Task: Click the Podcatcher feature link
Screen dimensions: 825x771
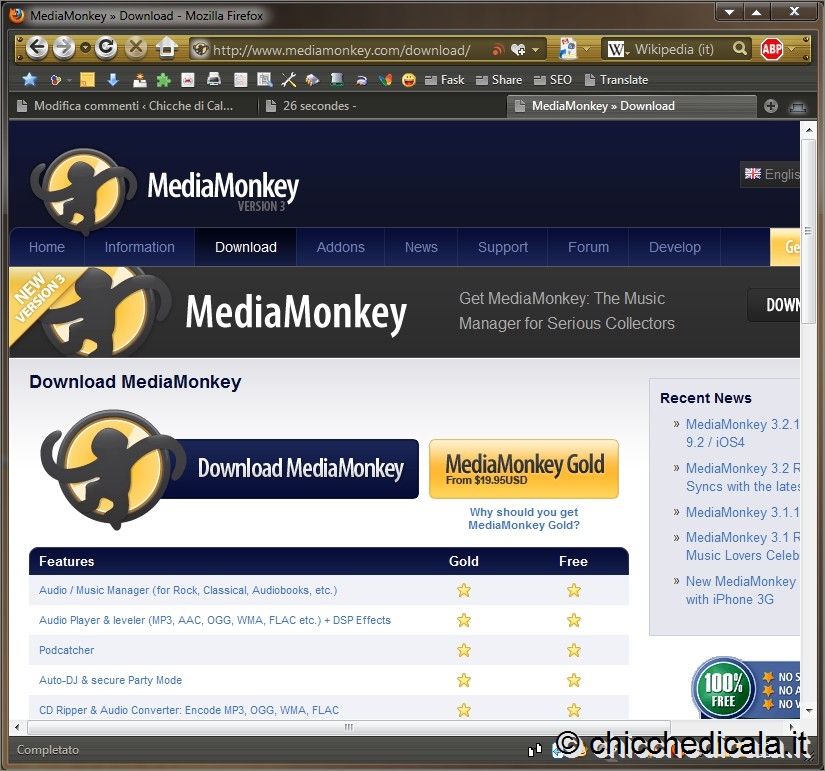Action: pyautogui.click(x=67, y=650)
